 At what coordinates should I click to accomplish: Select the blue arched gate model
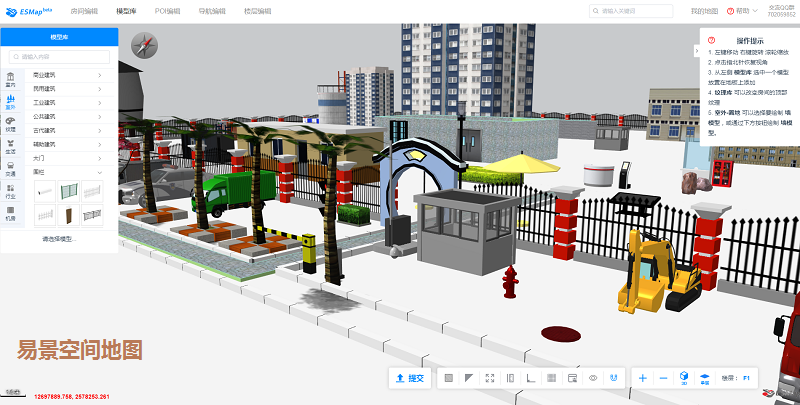pos(419,181)
